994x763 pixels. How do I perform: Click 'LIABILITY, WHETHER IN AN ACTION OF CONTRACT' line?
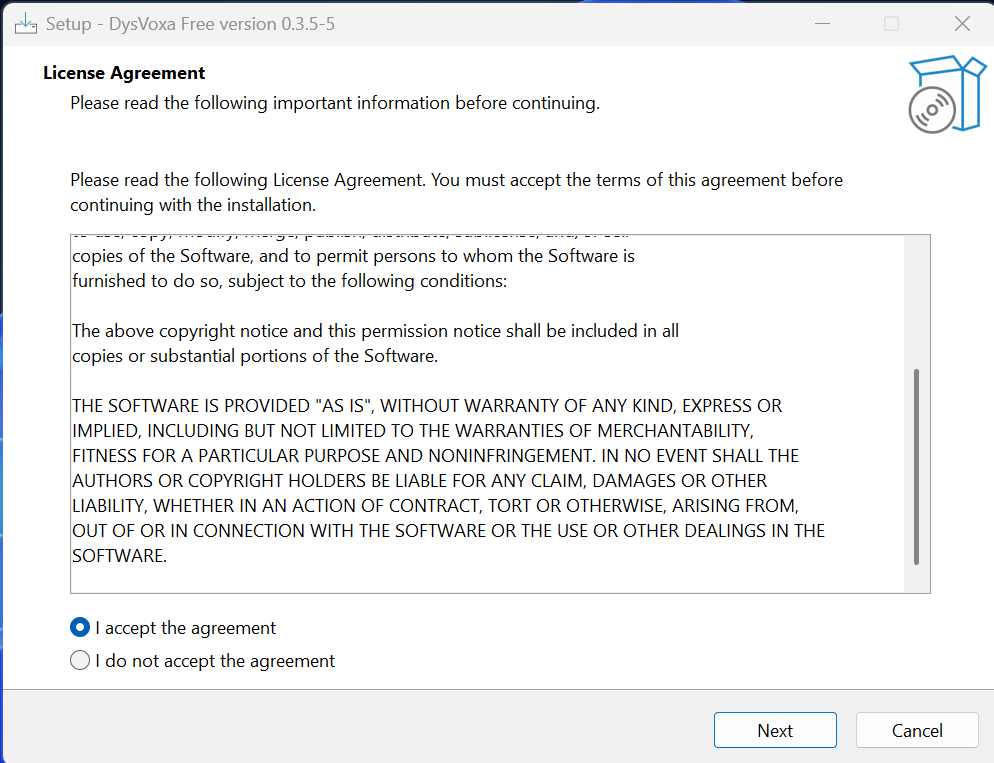(x=435, y=506)
